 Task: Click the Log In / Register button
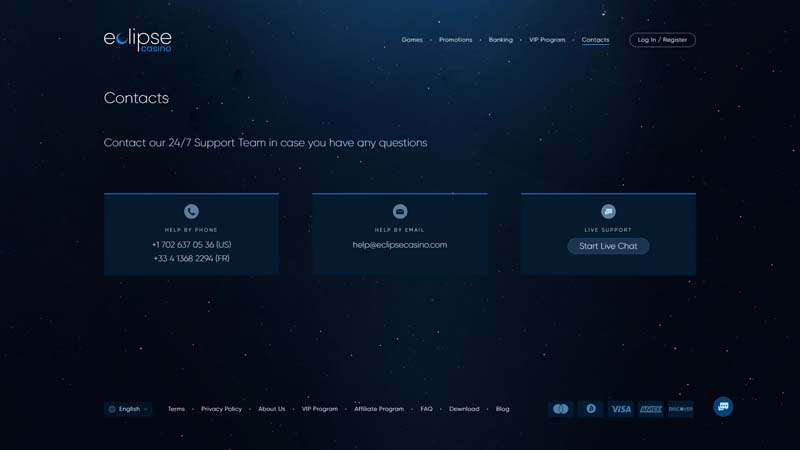coord(662,40)
